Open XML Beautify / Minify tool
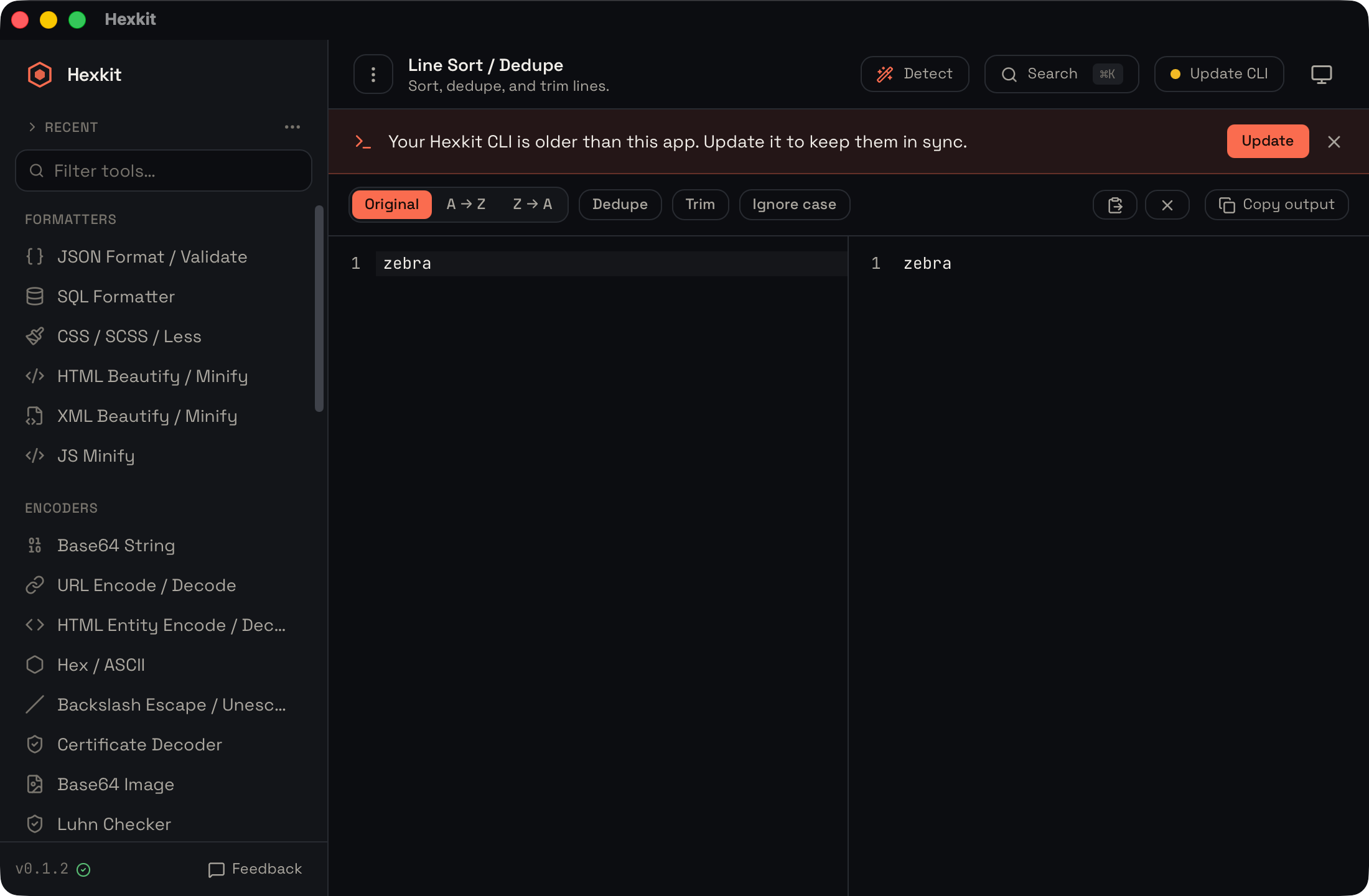Viewport: 1369px width, 896px height. click(165, 416)
